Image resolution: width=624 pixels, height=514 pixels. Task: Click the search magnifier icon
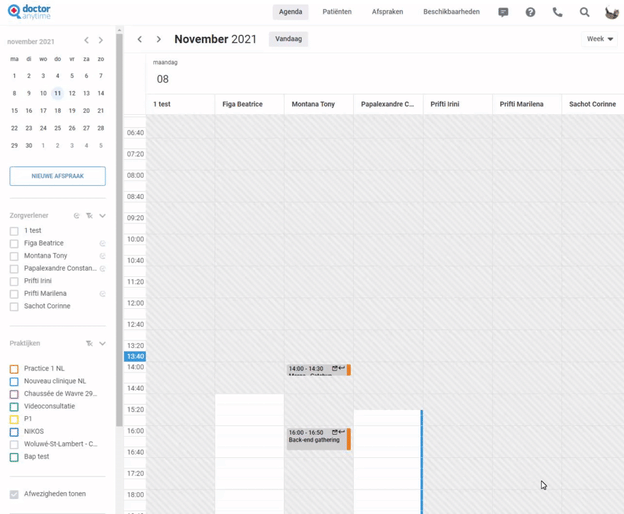pyautogui.click(x=584, y=12)
